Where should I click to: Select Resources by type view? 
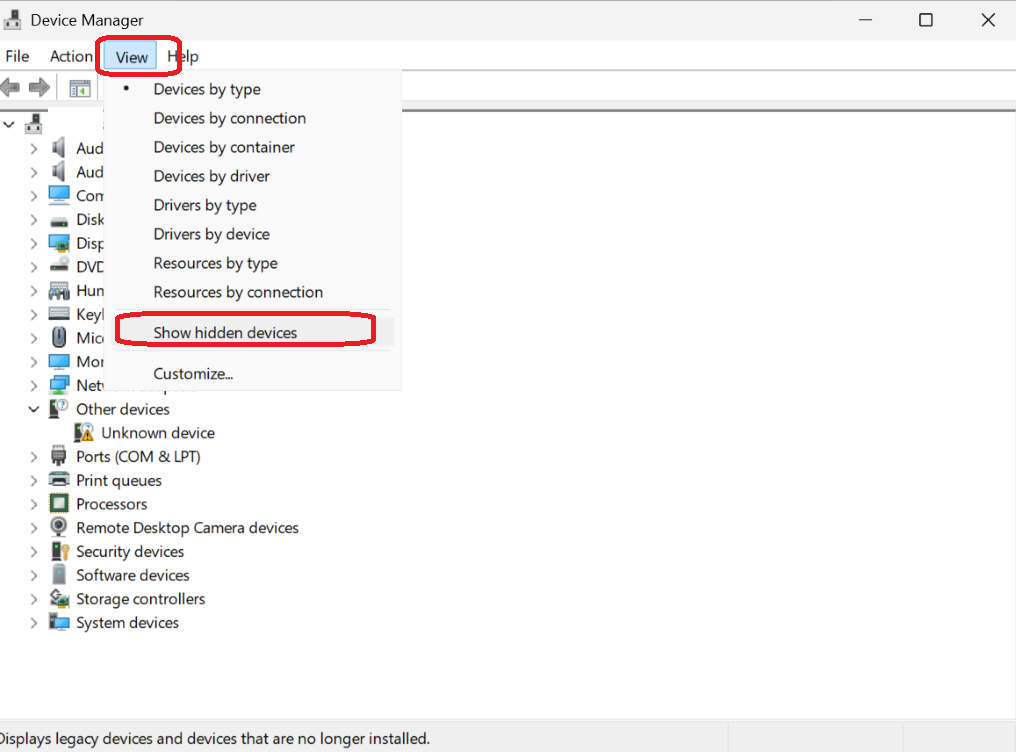(215, 264)
